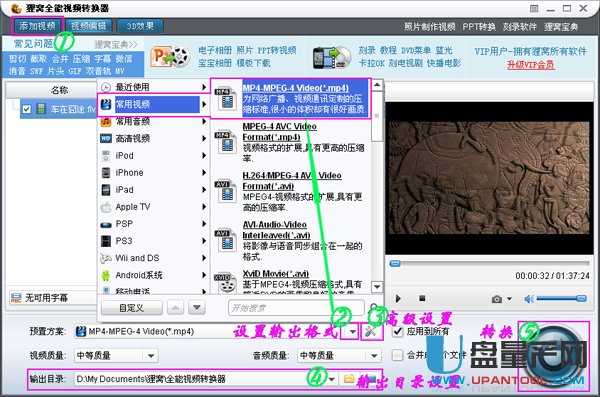Click the video preview thumbnail
This screenshot has width=600, height=397.
click(x=489, y=178)
